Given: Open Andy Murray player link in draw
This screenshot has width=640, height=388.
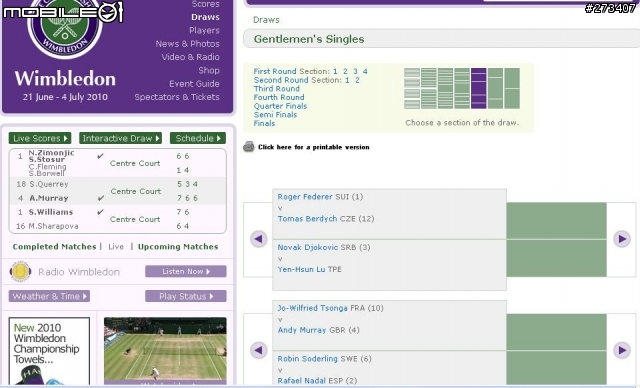Looking at the screenshot, I should click(302, 330).
